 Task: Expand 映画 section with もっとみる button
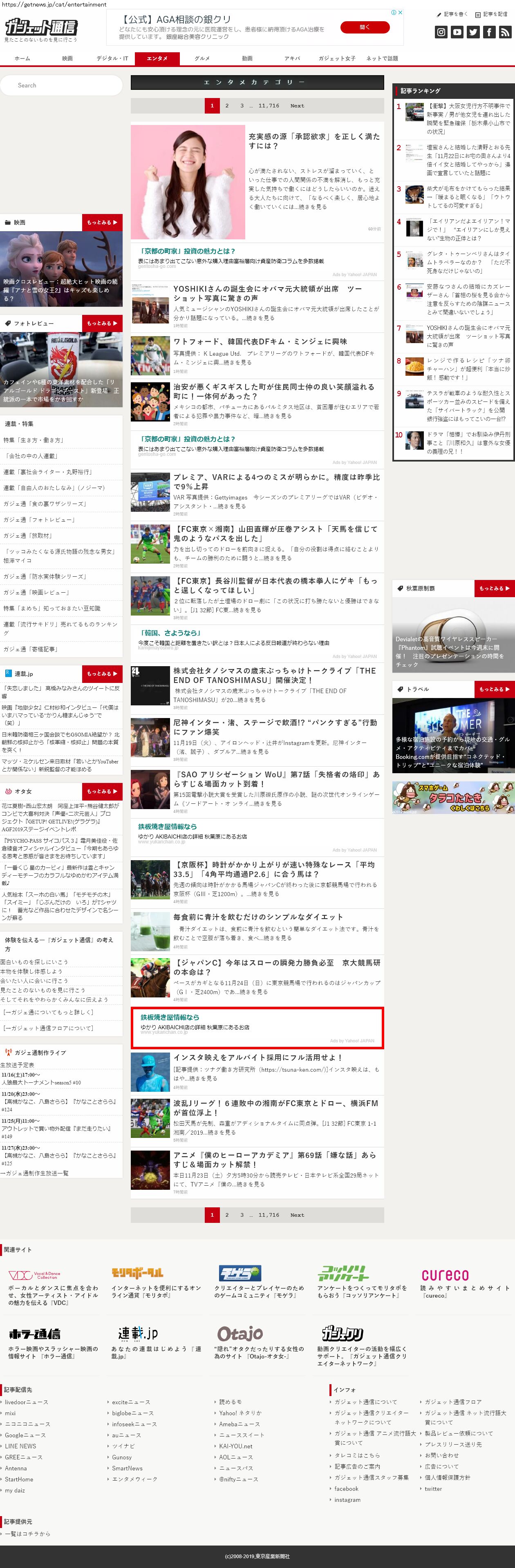[102, 222]
